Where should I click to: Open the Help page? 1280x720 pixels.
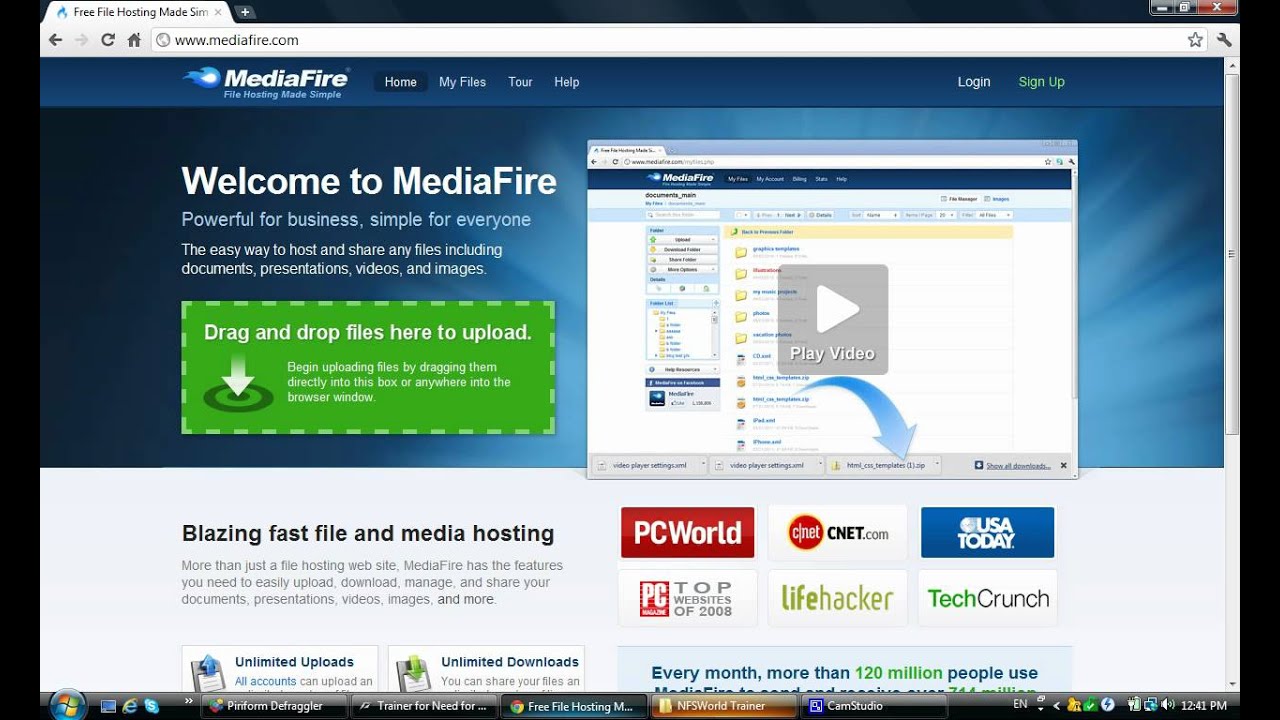[567, 82]
